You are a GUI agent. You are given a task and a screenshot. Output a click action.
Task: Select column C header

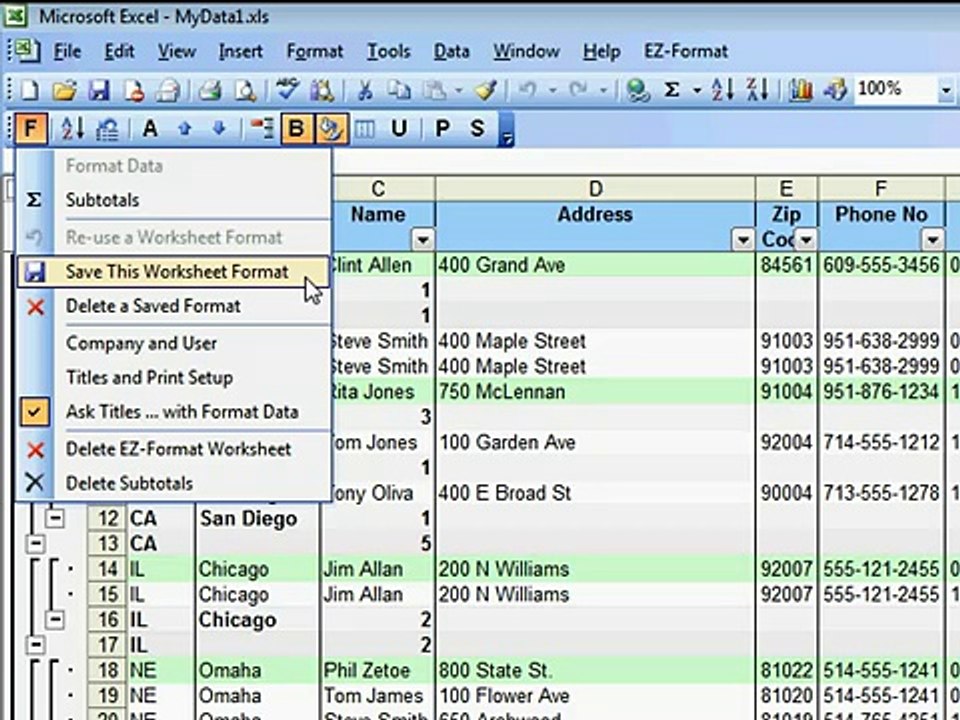coord(378,189)
